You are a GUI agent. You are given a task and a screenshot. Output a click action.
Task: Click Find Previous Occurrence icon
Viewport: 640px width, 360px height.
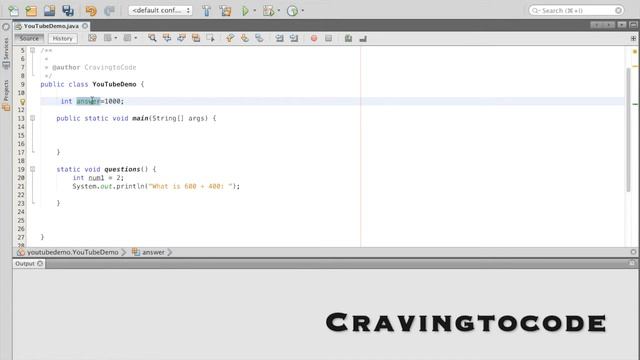(167, 38)
